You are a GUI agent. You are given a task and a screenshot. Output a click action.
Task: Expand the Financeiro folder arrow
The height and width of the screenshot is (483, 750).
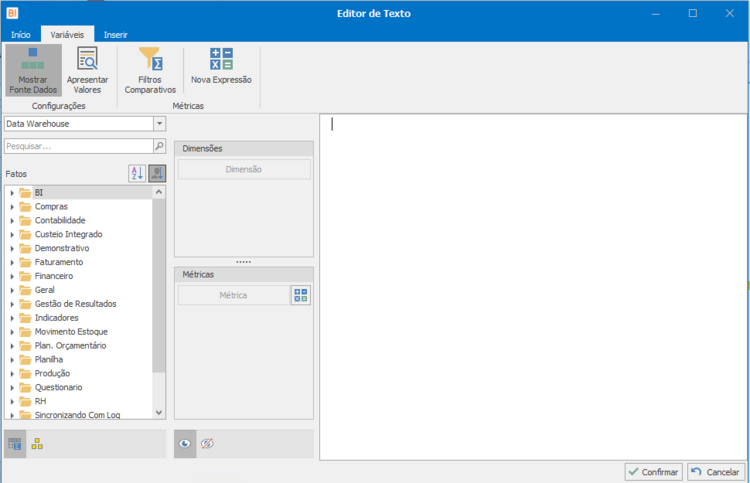tap(12, 276)
